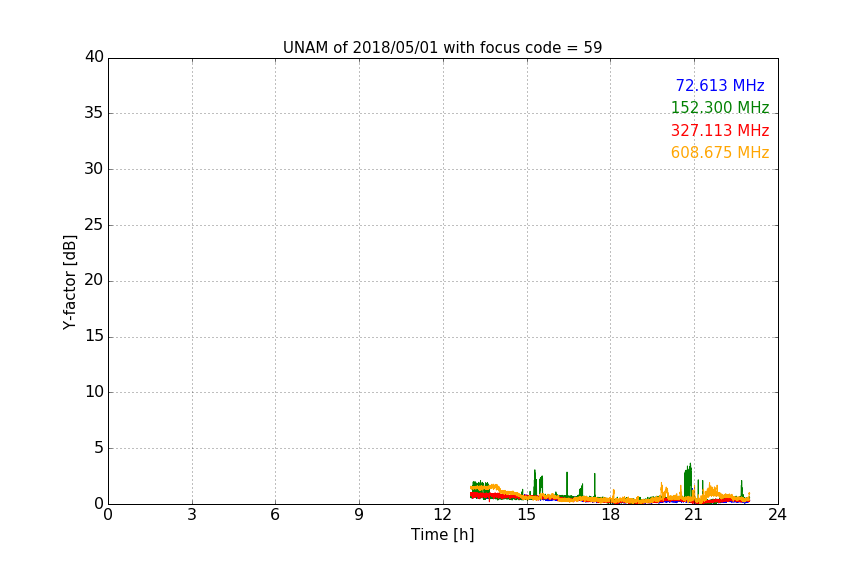Click the x-axis tick label '21'

[694, 515]
